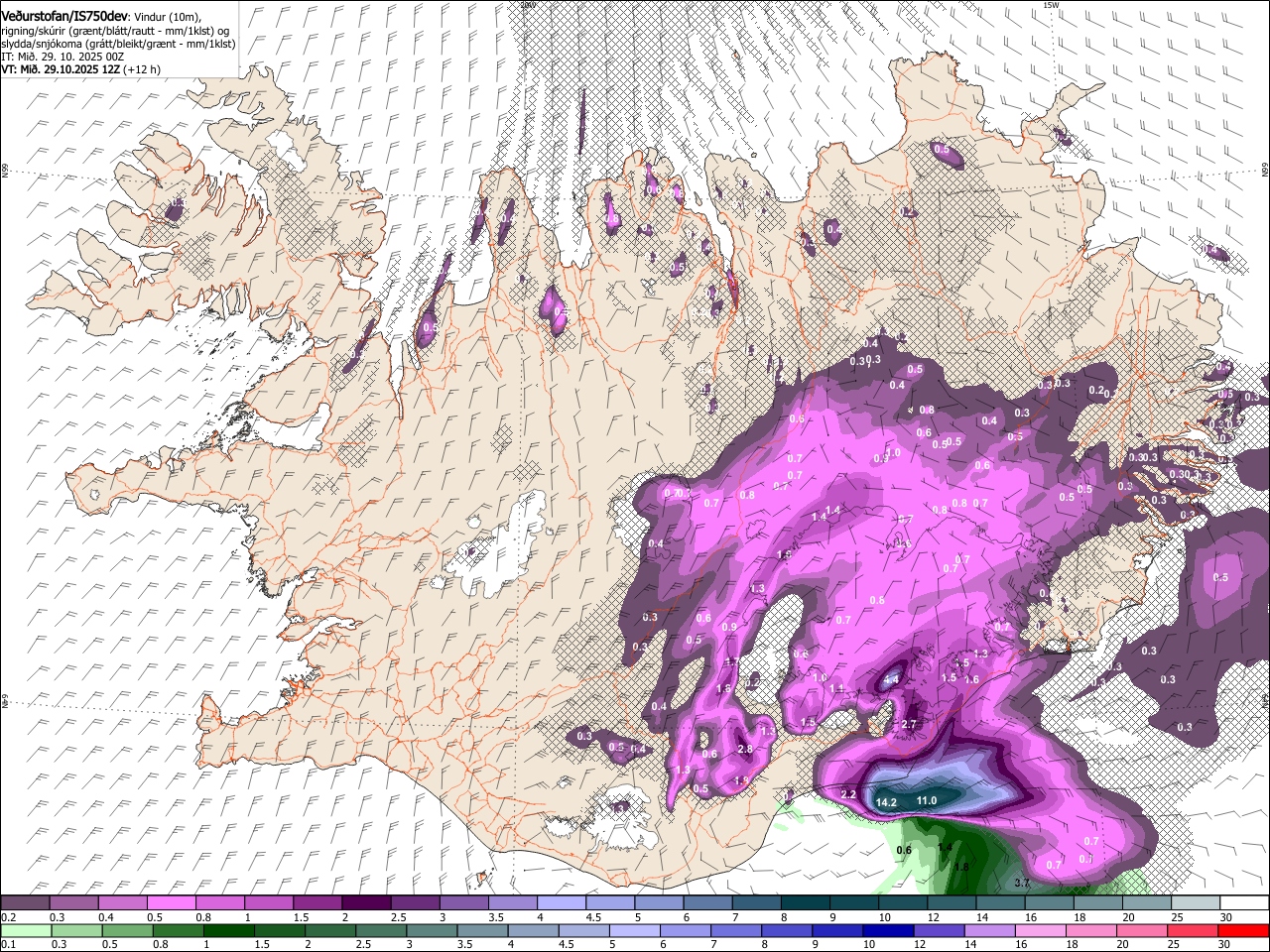Select snow legend swatch between 4 and 4.5

click(x=562, y=902)
